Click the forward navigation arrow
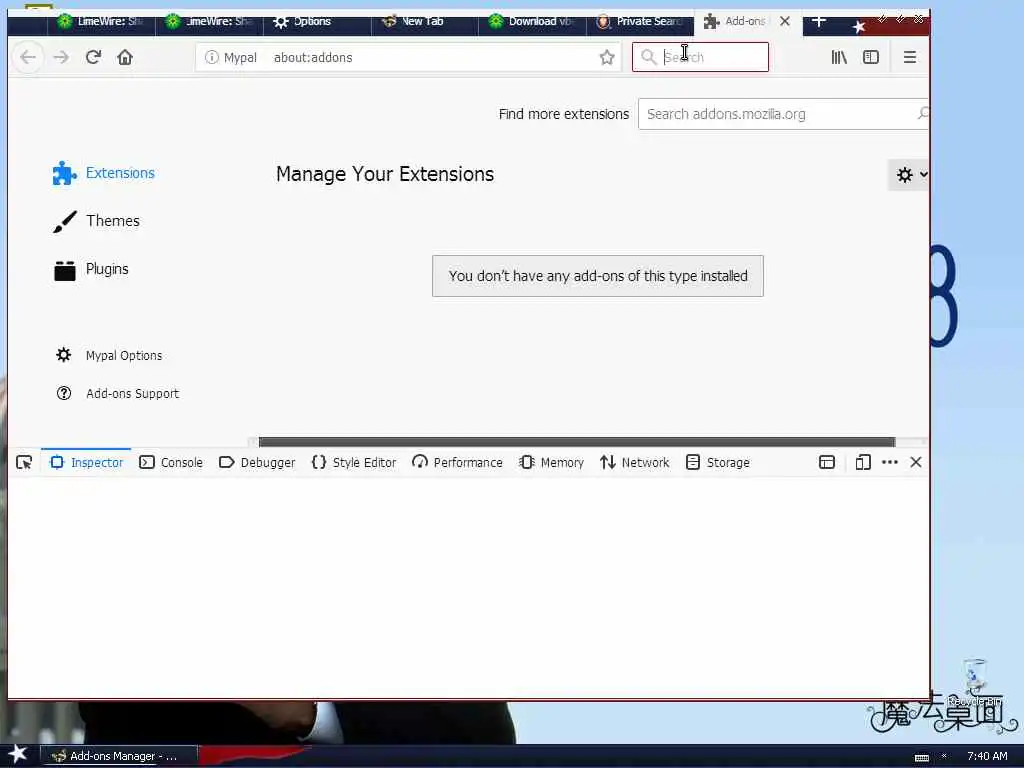This screenshot has height=768, width=1024. click(61, 57)
